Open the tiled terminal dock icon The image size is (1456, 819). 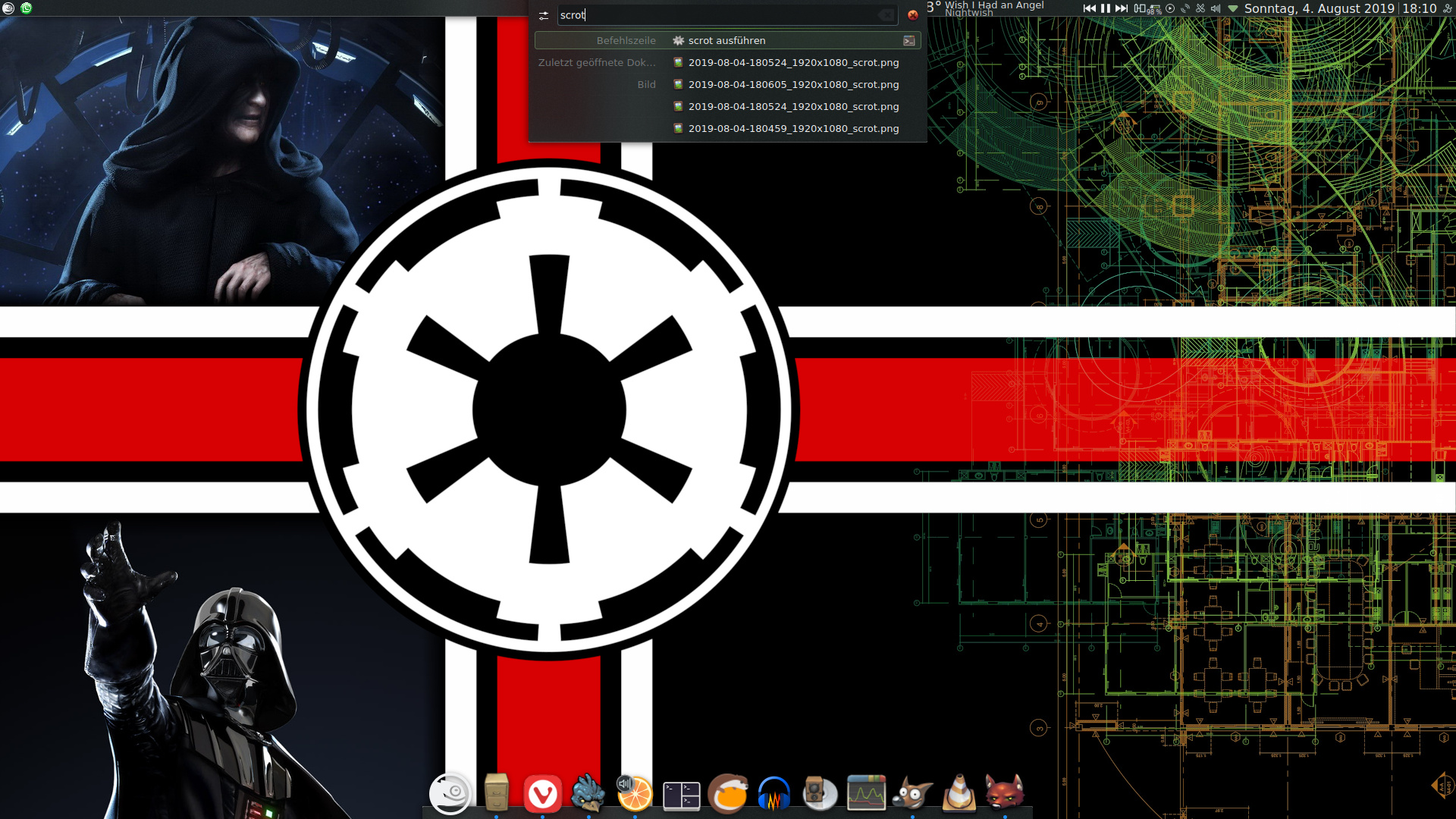pyautogui.click(x=681, y=795)
